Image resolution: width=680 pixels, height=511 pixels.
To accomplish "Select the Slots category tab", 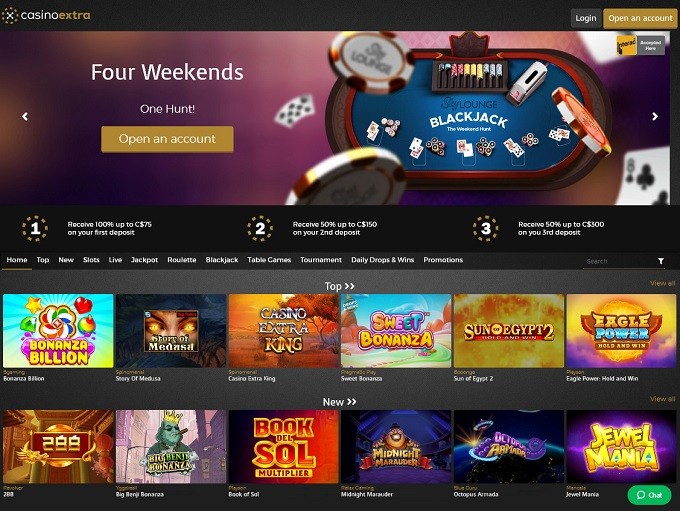I will [x=91, y=260].
